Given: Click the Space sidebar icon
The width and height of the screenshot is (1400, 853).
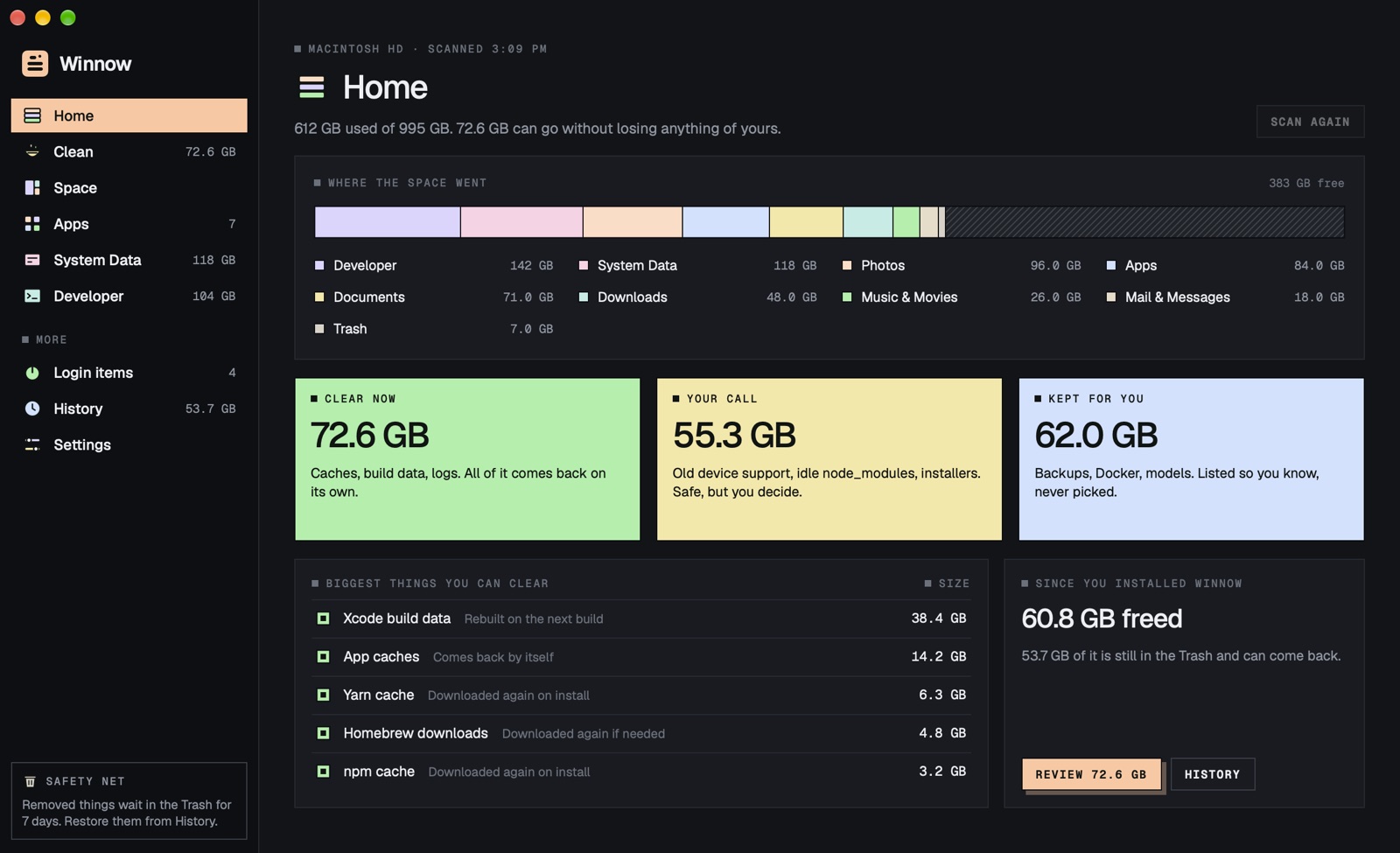Looking at the screenshot, I should point(32,187).
